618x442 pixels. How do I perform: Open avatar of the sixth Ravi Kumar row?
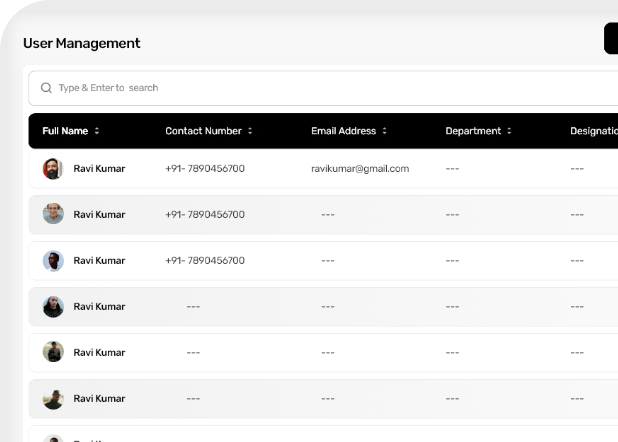coord(53,399)
